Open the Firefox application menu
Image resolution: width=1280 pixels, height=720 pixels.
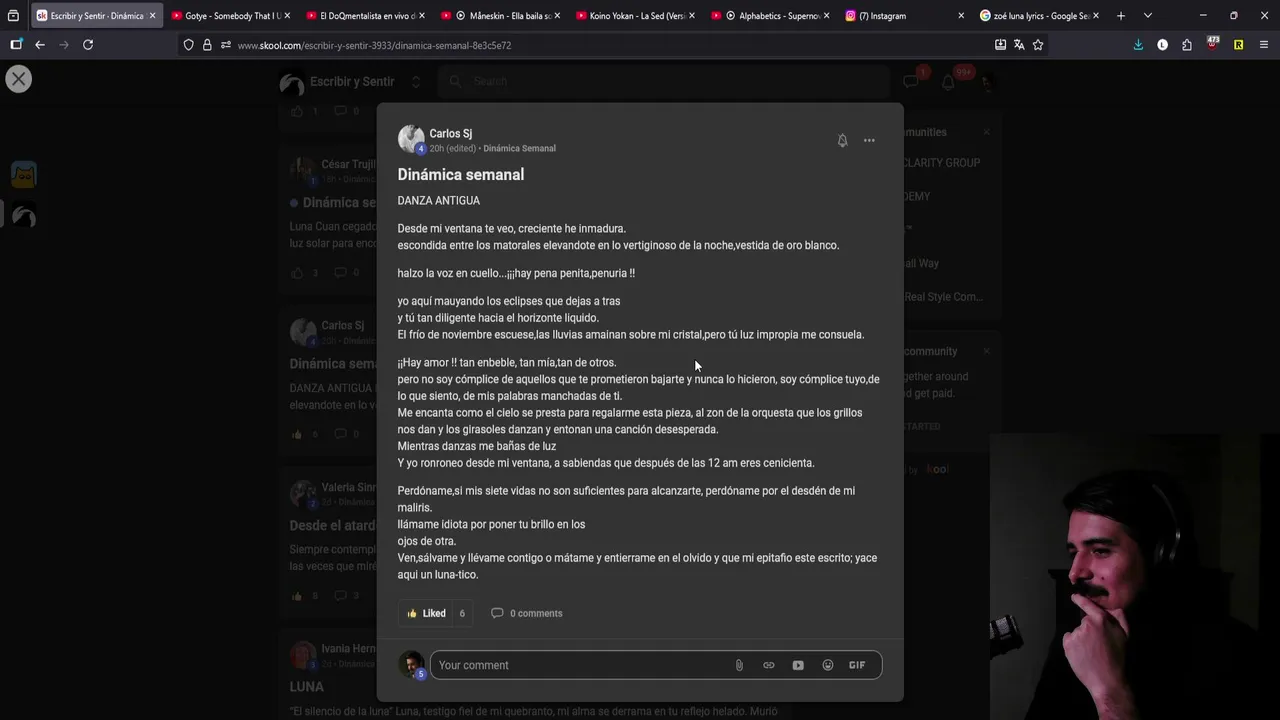click(x=1263, y=45)
